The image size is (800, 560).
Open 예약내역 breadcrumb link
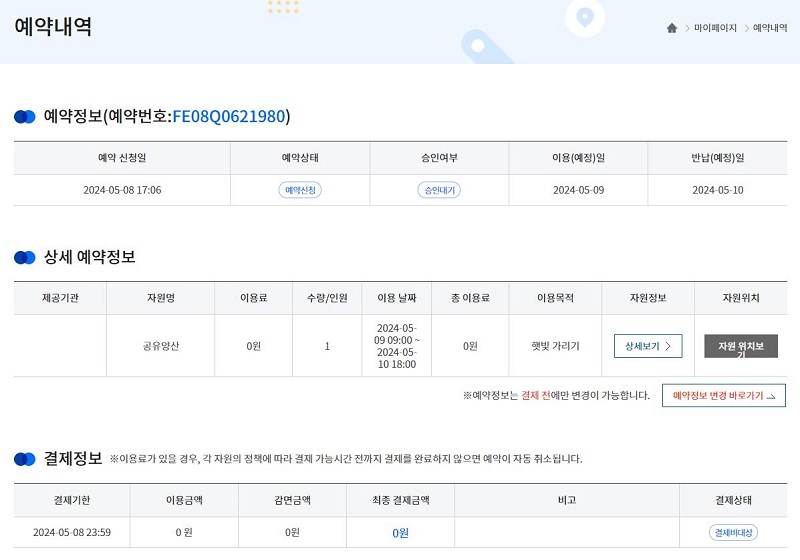click(770, 28)
